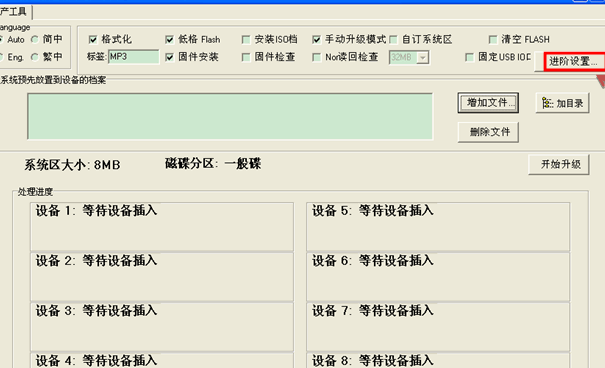This screenshot has width=605, height=368.
Task: Enable 自订系统区 checkbox
Action: [x=393, y=39]
